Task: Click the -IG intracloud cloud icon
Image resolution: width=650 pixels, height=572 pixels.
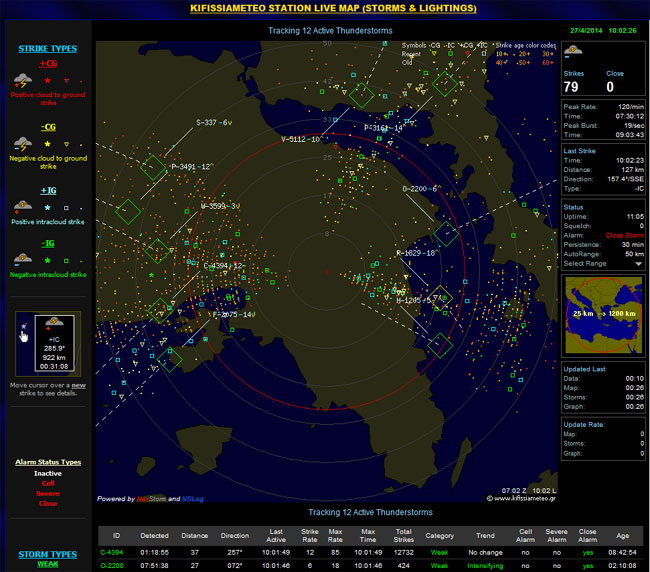Action: tap(22, 259)
